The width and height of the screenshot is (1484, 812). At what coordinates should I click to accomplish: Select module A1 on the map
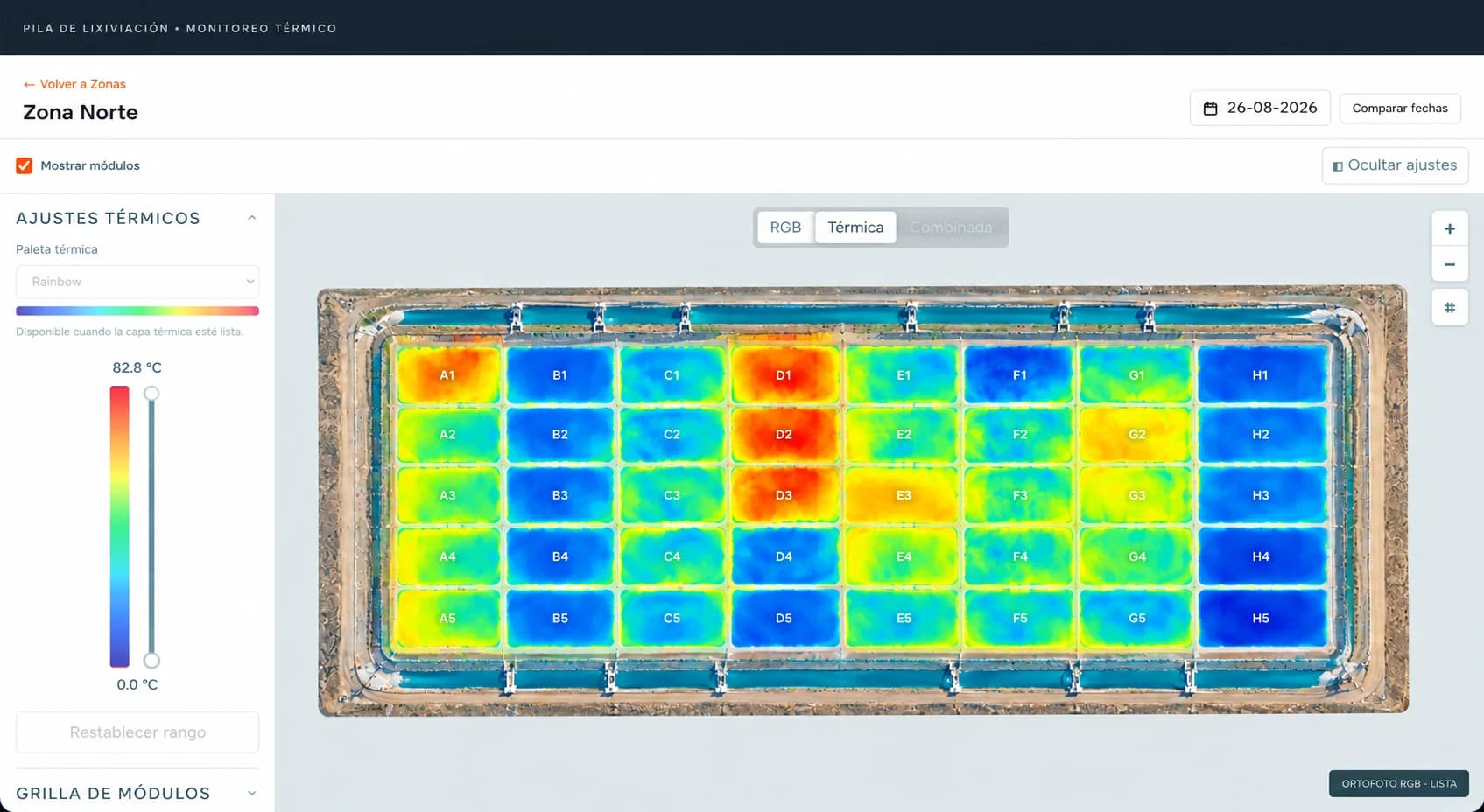(x=447, y=375)
